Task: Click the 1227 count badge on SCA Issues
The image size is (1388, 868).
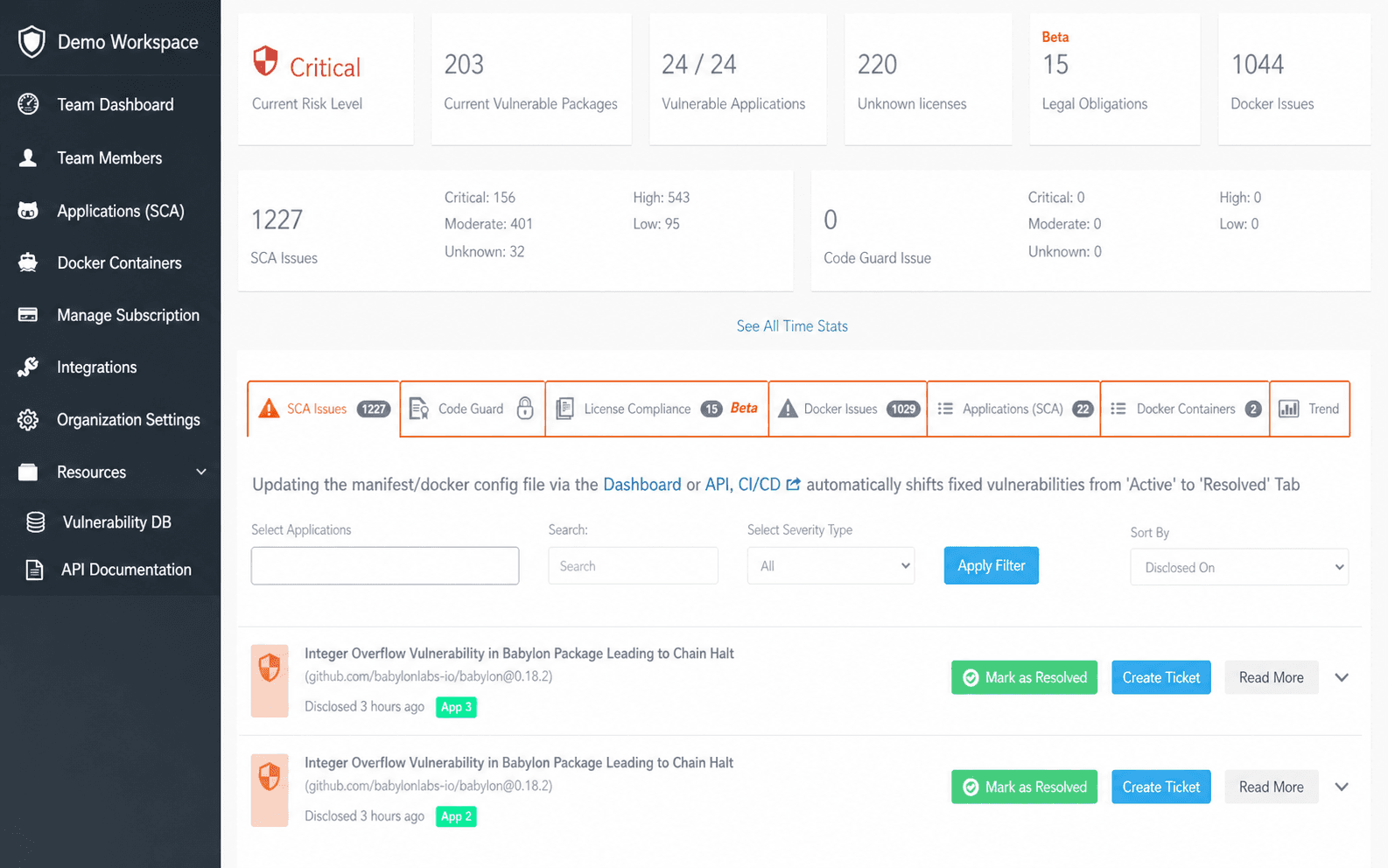Action: (374, 409)
